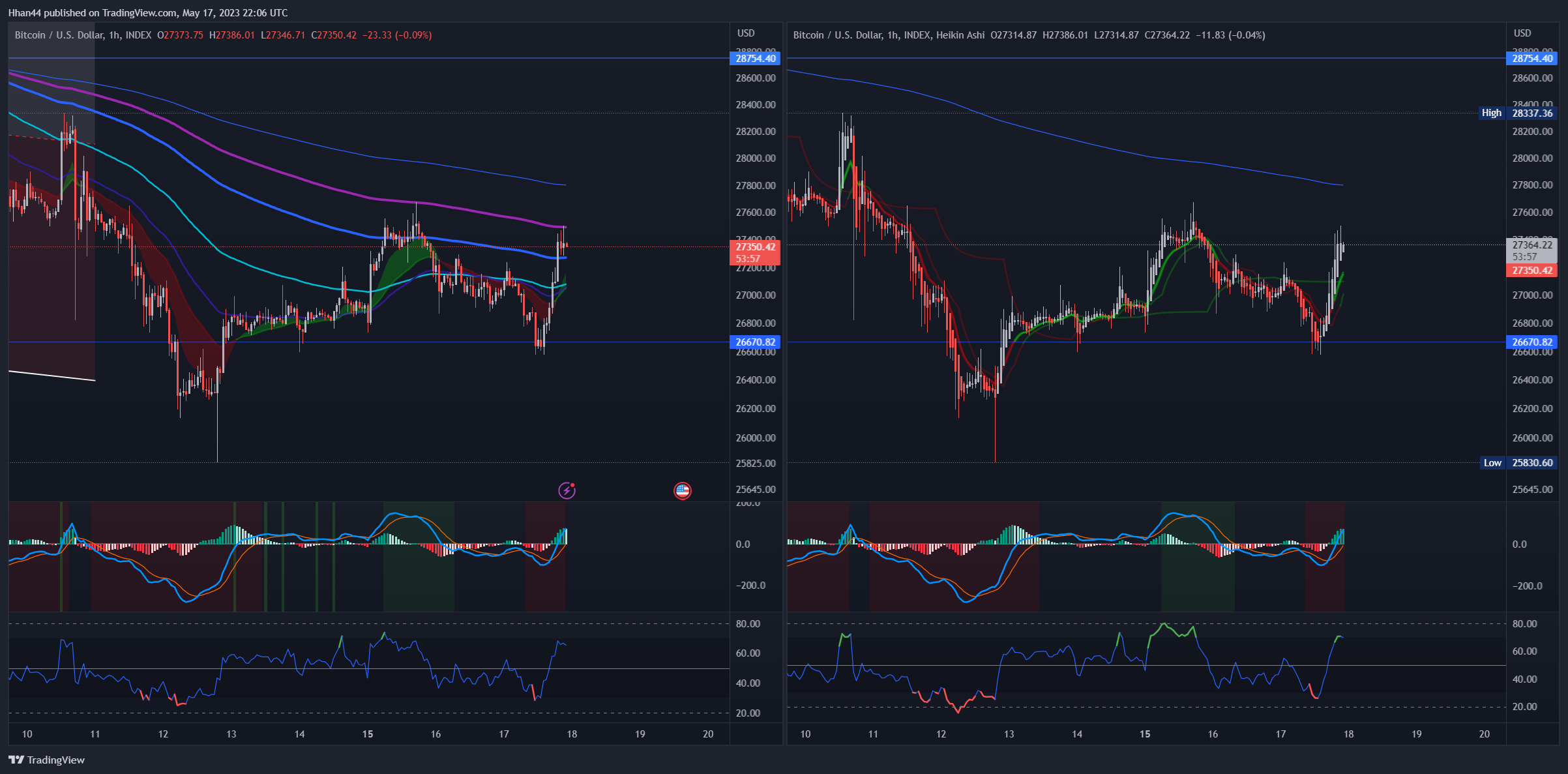Click date label 15 on right time axis
The image size is (1568, 774).
point(1145,734)
